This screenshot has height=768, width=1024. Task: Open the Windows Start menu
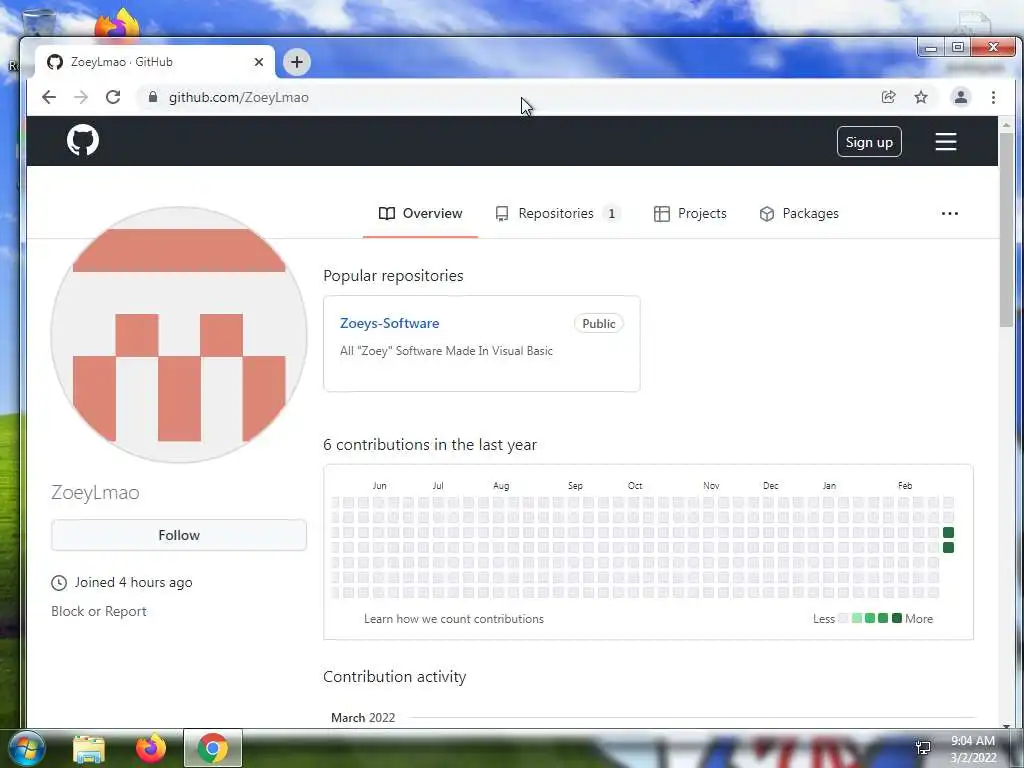coord(26,748)
